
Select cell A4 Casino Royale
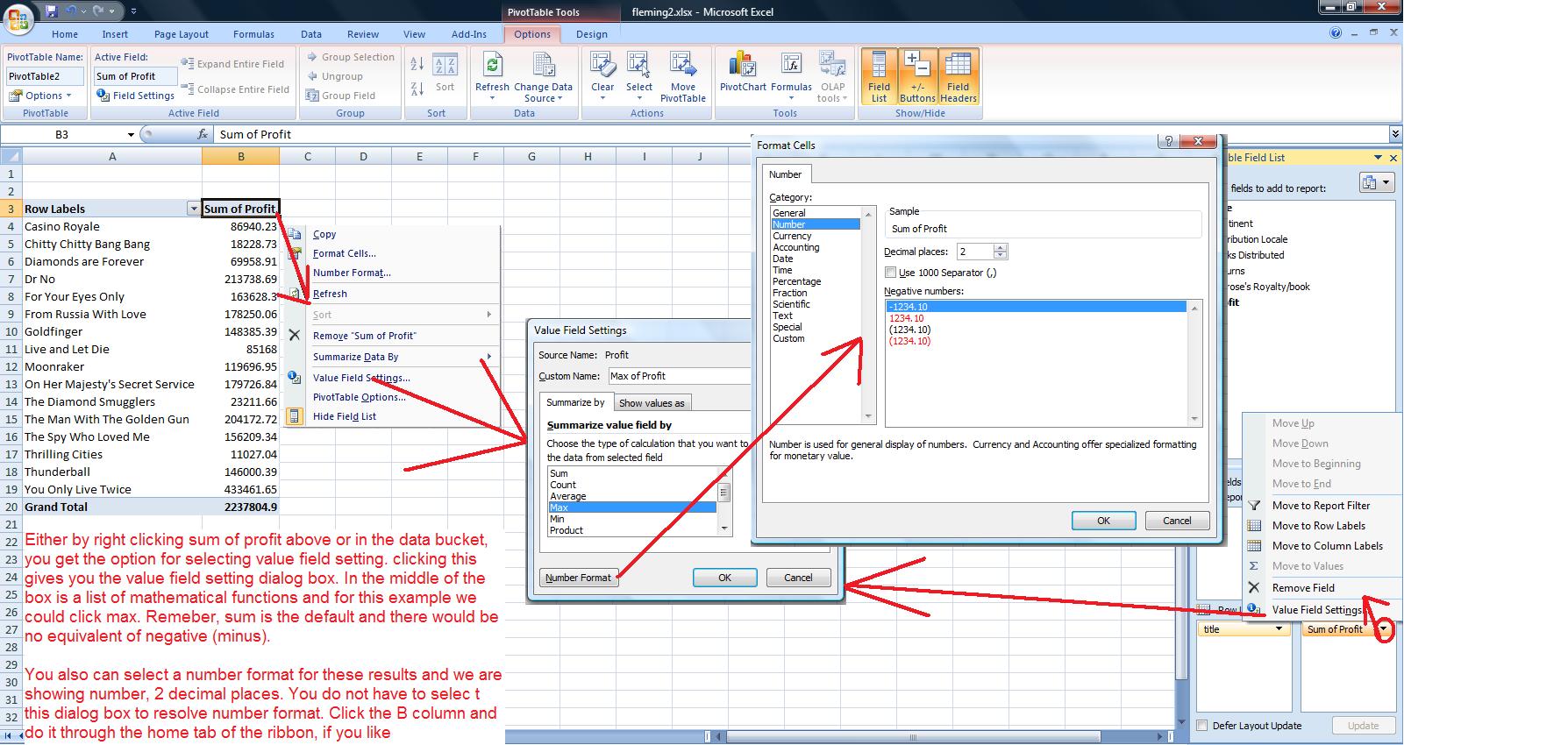click(x=112, y=226)
